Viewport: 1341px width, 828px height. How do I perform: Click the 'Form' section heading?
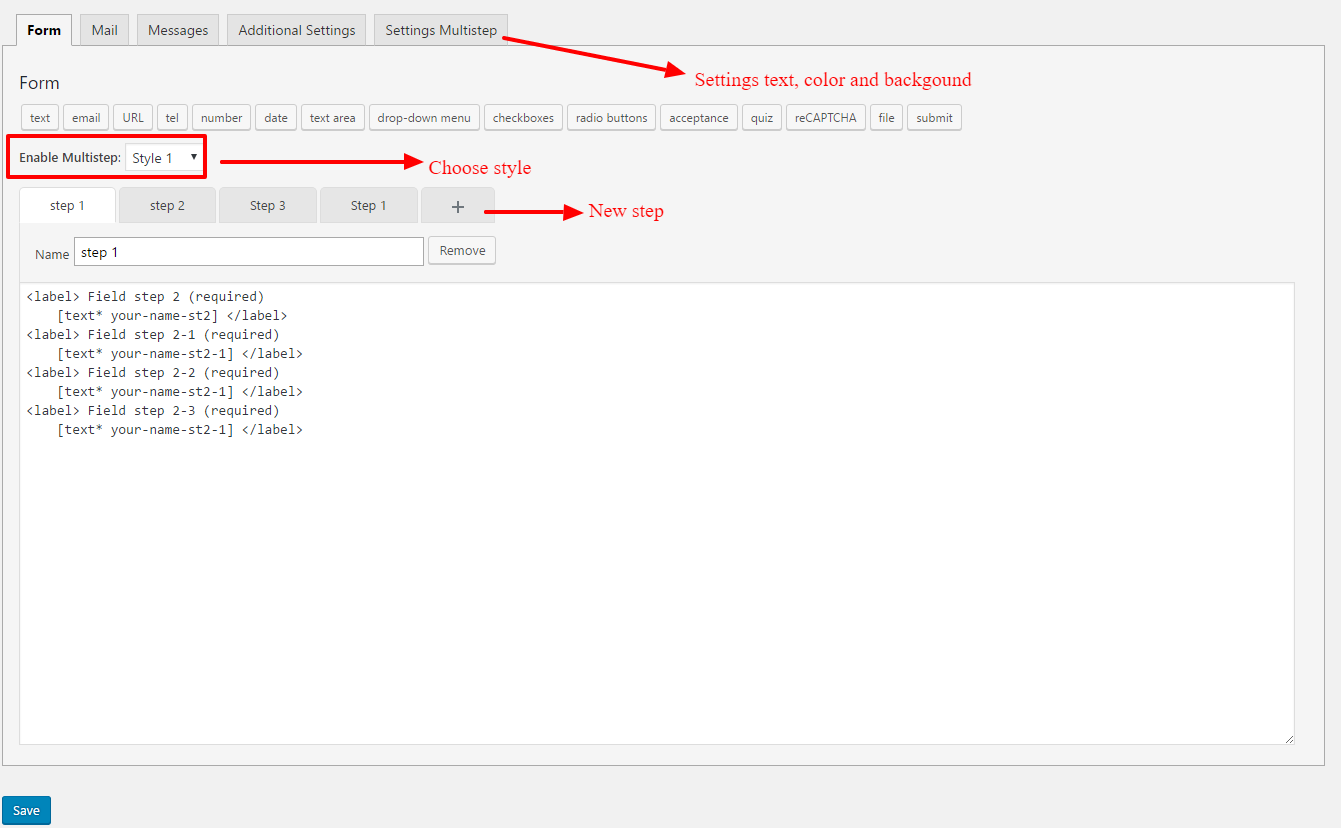pyautogui.click(x=40, y=83)
